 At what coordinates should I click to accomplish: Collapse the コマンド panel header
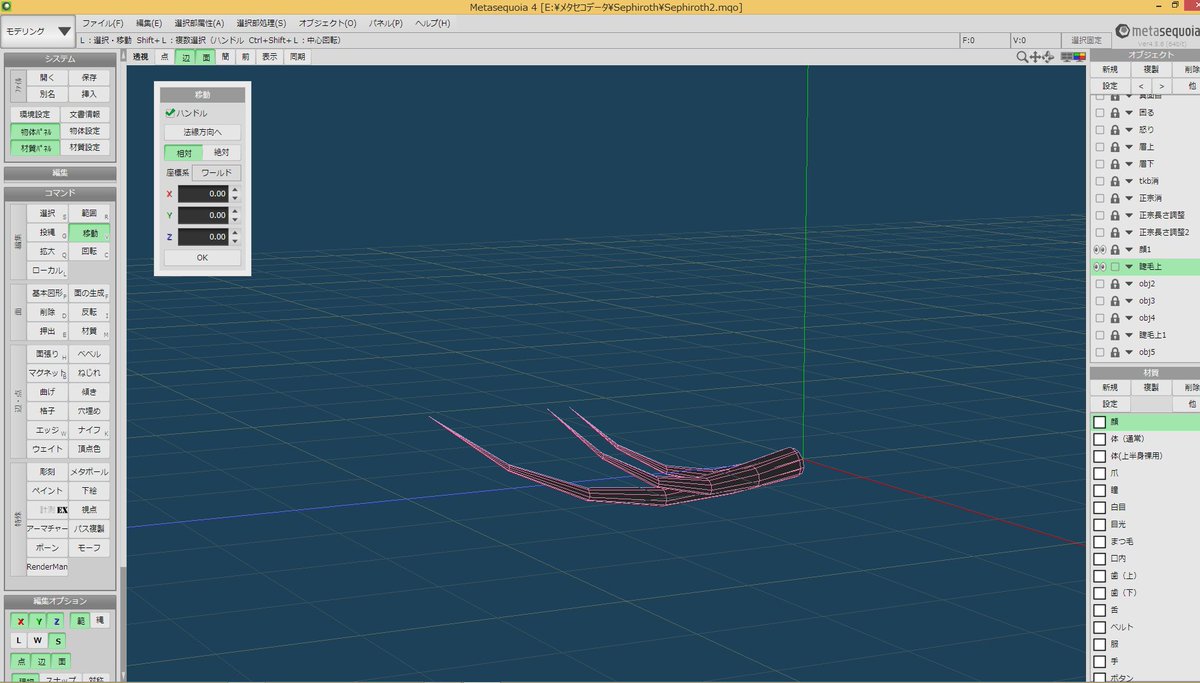(60, 193)
